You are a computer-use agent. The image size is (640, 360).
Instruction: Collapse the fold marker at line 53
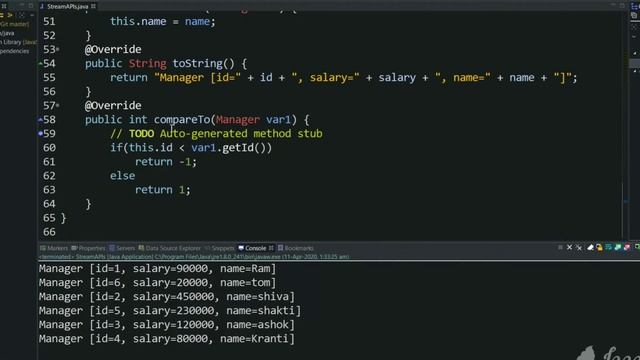58,49
